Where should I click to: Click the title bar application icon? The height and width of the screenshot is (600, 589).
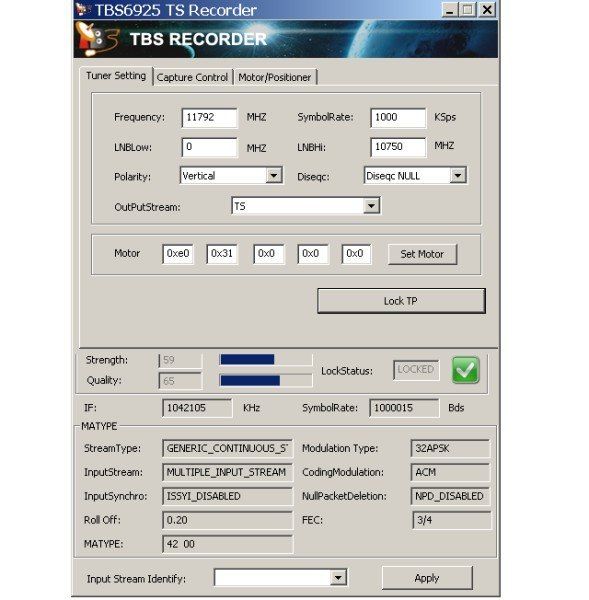[x=82, y=9]
